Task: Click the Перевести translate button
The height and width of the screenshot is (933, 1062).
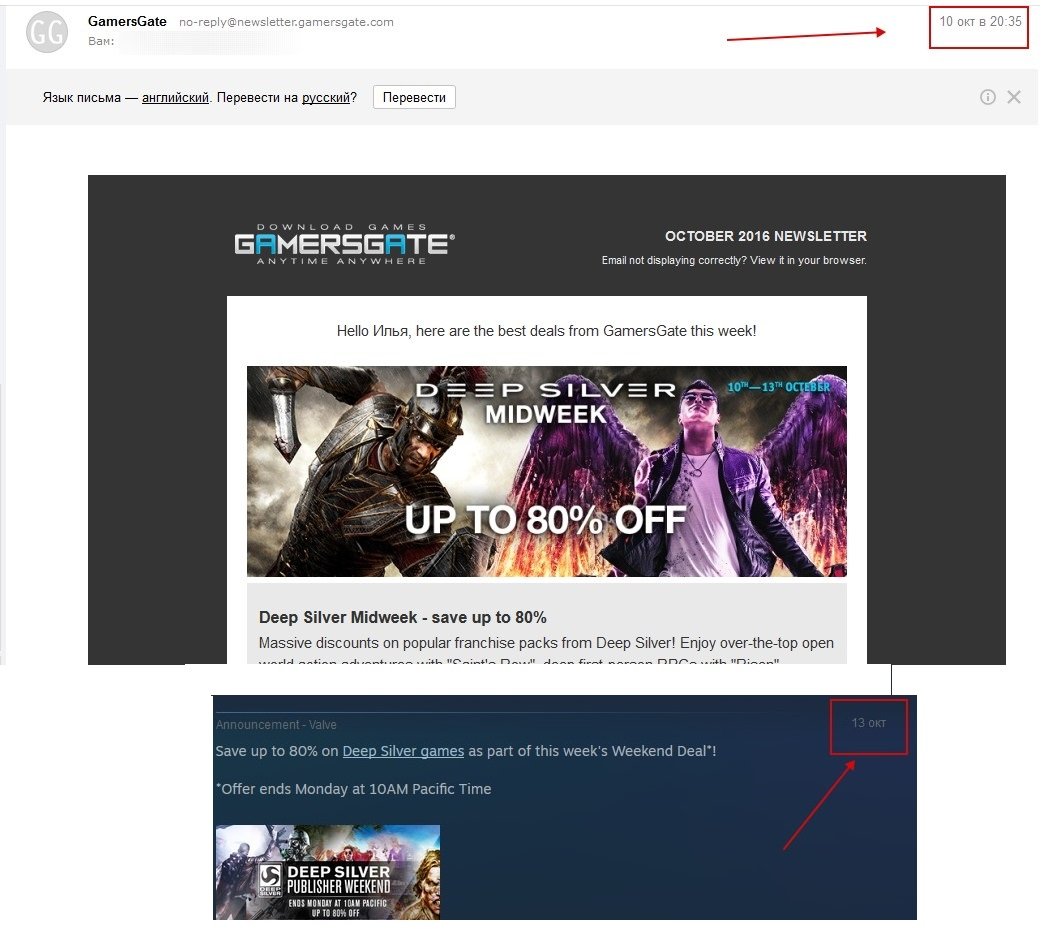Action: coord(414,97)
